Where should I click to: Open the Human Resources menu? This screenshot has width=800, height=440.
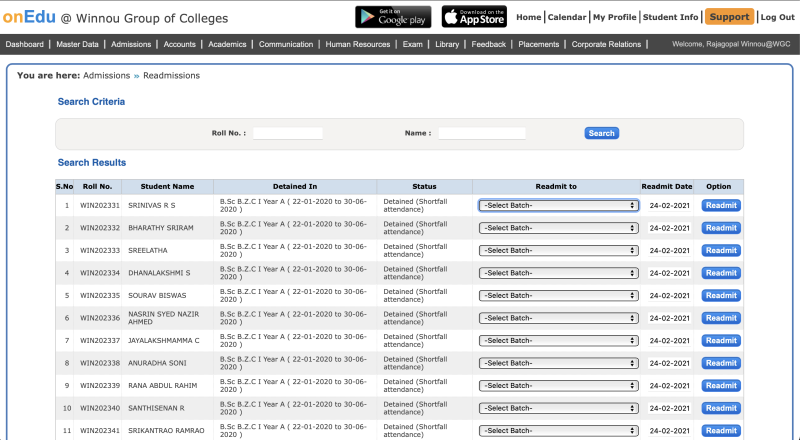(x=358, y=45)
